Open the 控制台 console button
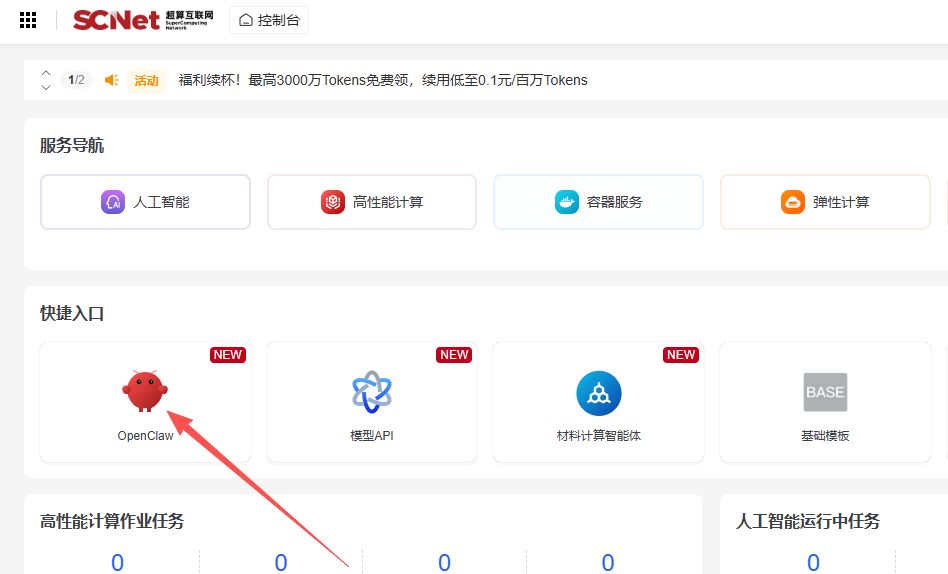This screenshot has width=948, height=574. (x=269, y=20)
